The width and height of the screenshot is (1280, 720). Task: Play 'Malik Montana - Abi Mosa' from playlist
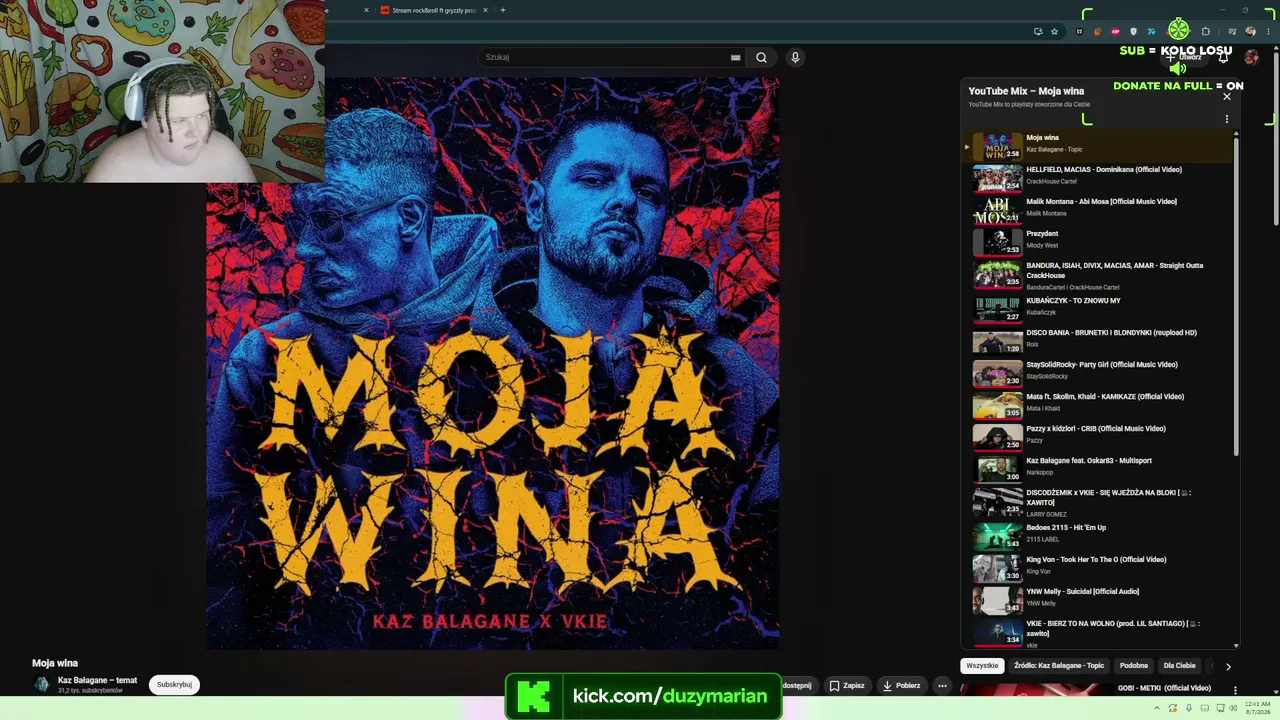pos(1097,210)
